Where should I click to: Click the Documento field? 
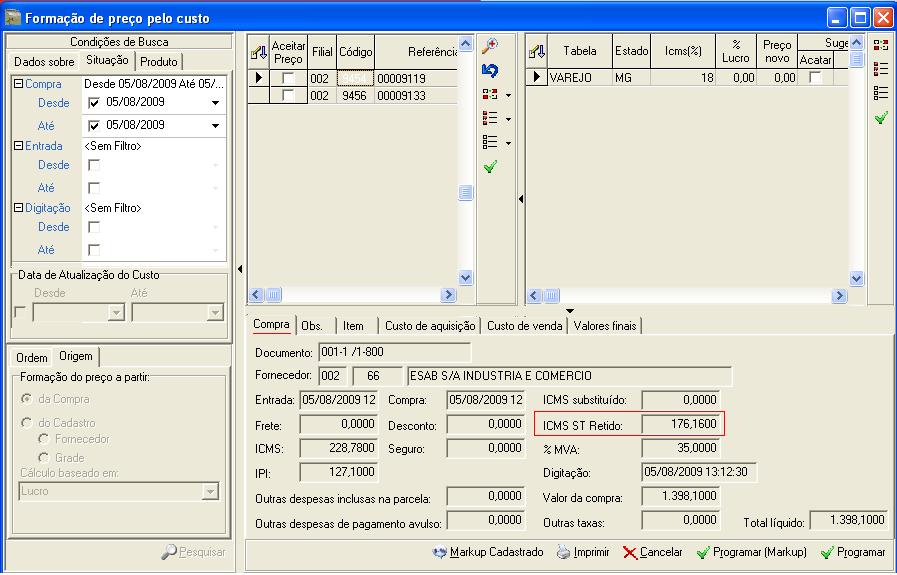pyautogui.click(x=394, y=352)
